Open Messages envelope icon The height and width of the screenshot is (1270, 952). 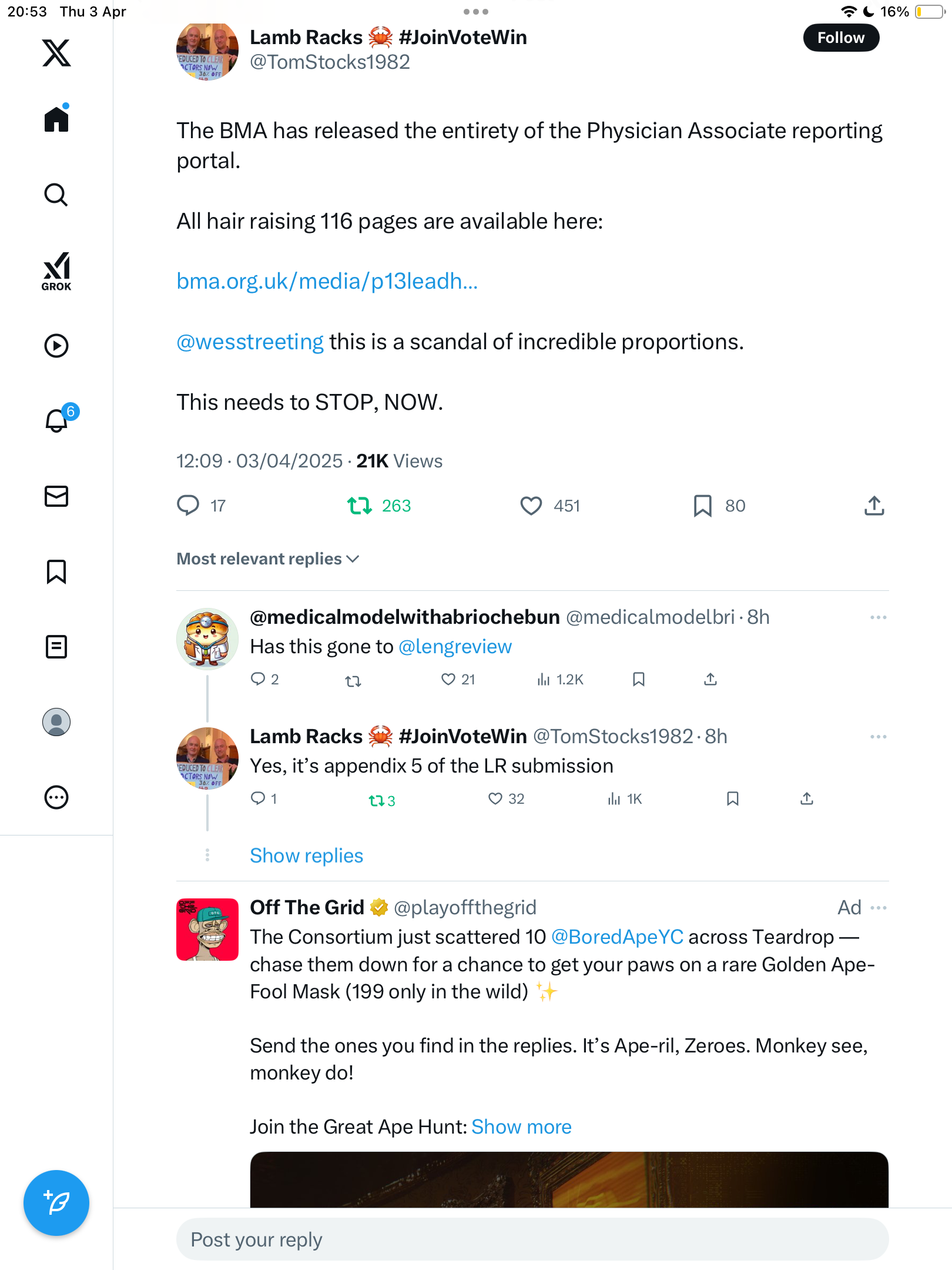point(56,496)
